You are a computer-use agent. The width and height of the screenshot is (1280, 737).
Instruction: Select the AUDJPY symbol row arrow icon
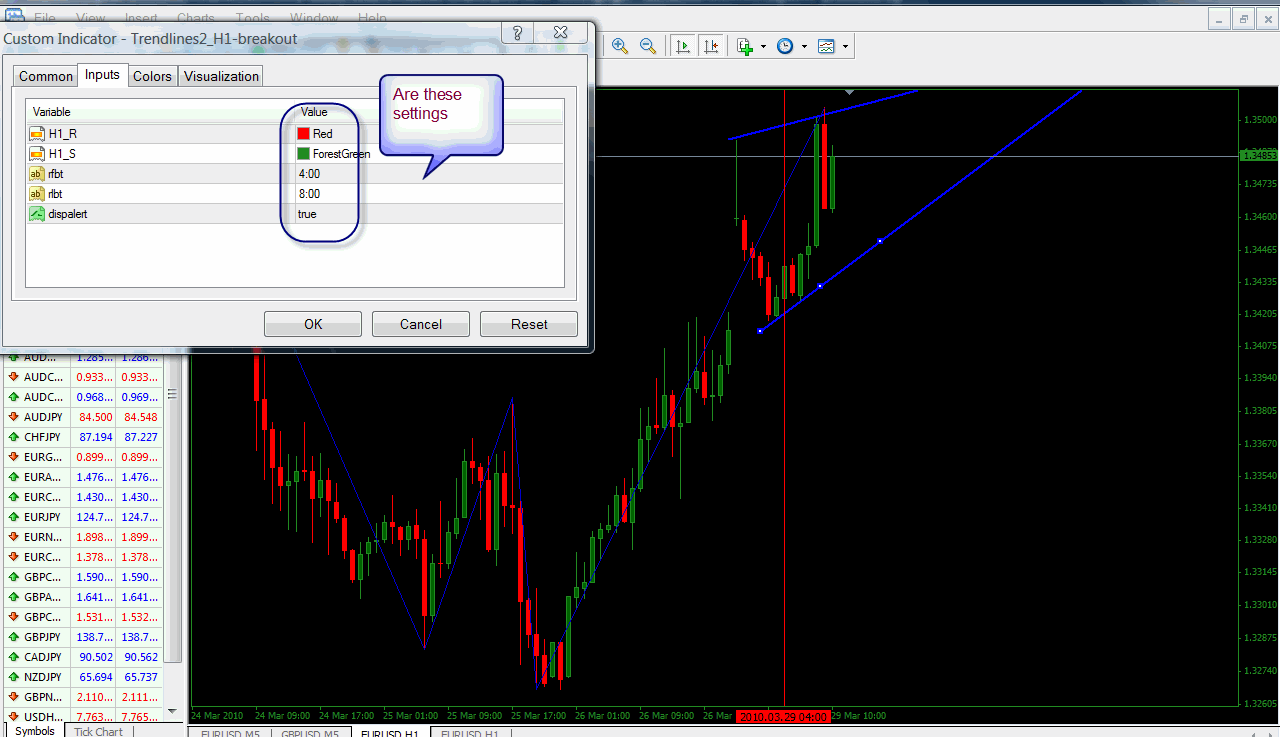pos(14,417)
